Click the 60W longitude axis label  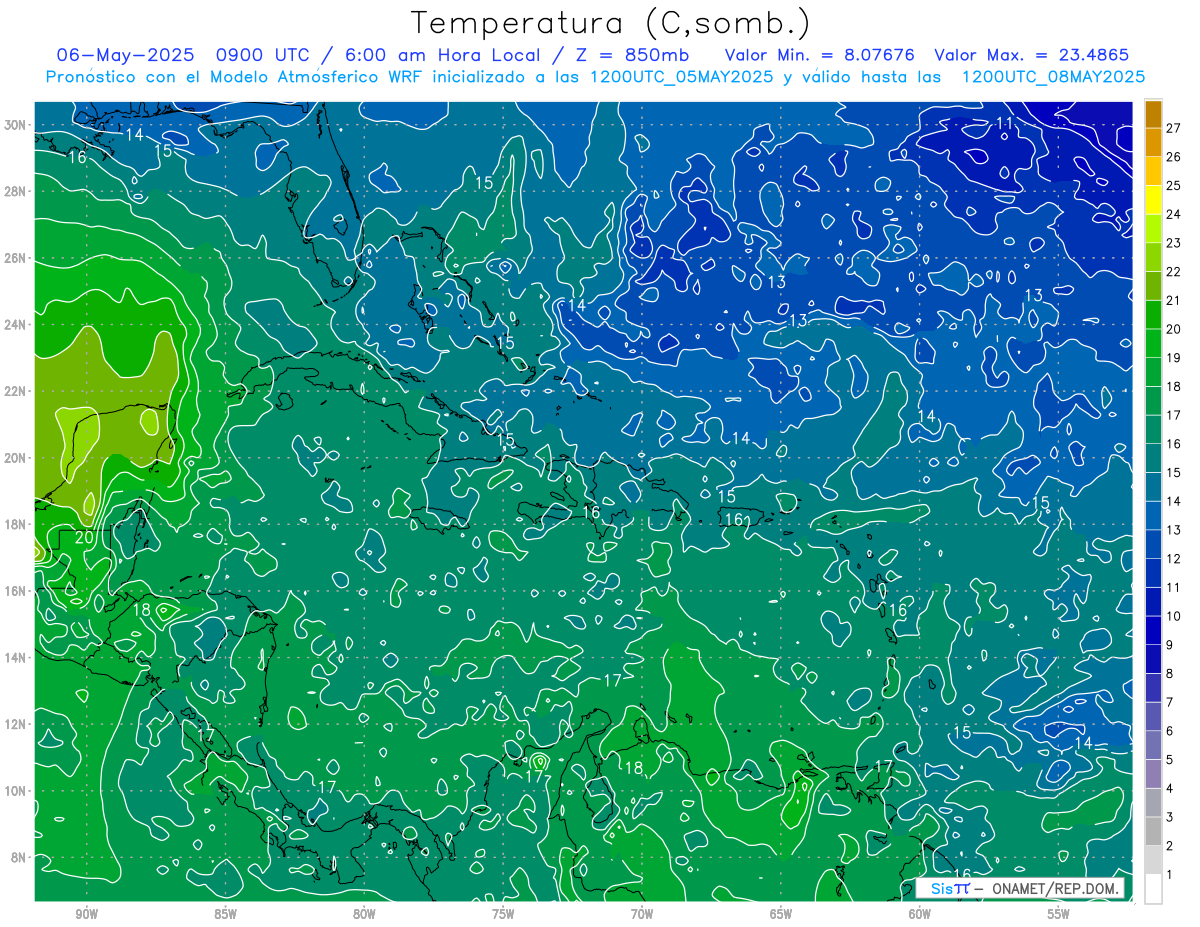click(x=920, y=914)
